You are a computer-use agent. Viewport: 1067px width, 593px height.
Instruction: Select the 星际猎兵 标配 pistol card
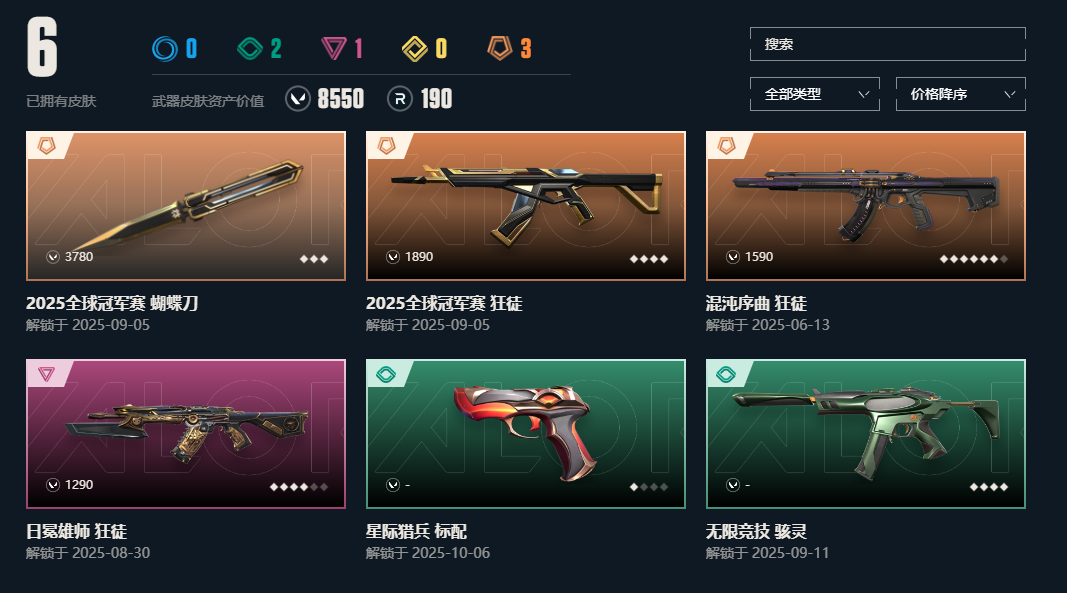click(x=525, y=434)
